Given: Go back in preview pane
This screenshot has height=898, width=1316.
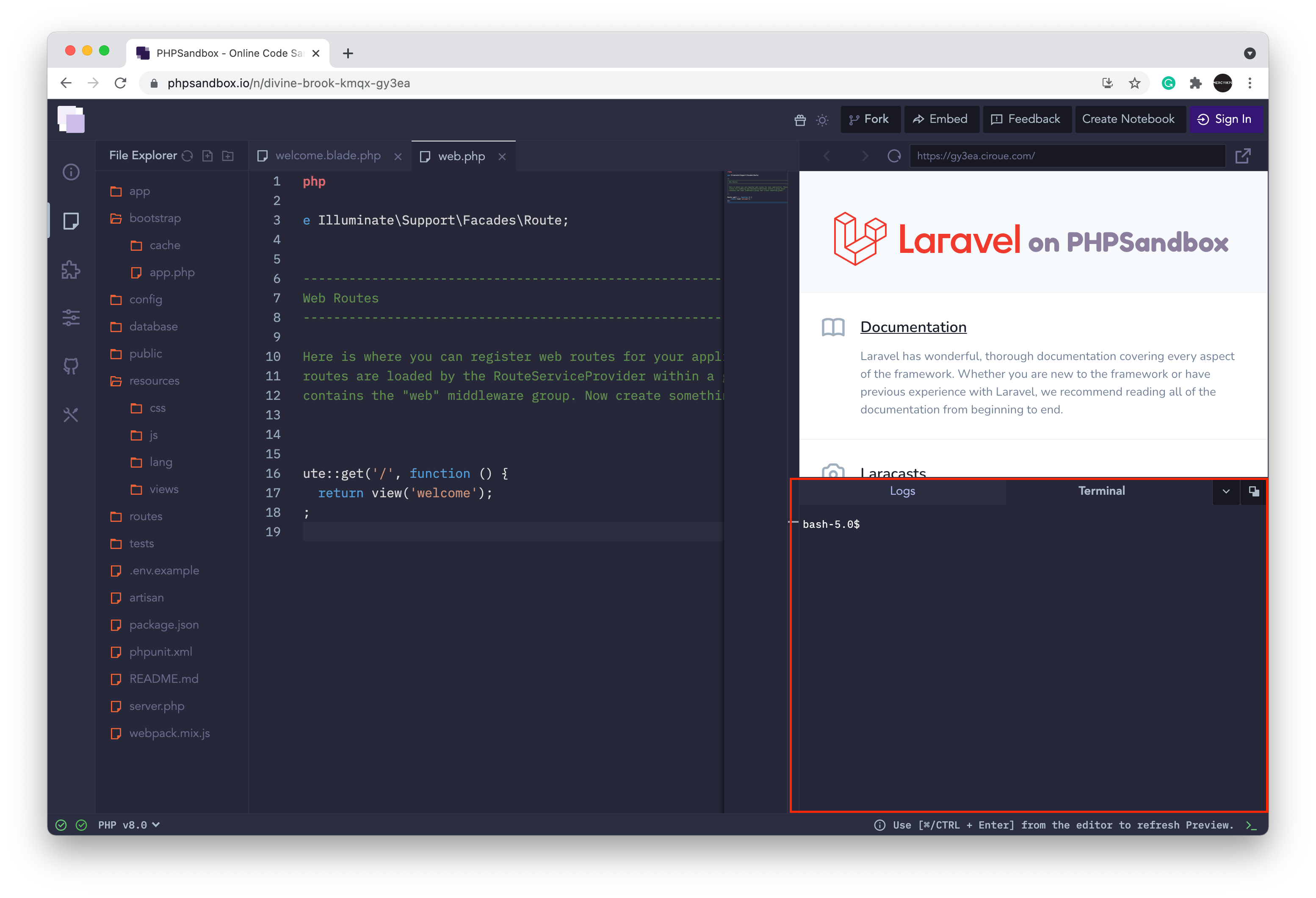Looking at the screenshot, I should [827, 156].
